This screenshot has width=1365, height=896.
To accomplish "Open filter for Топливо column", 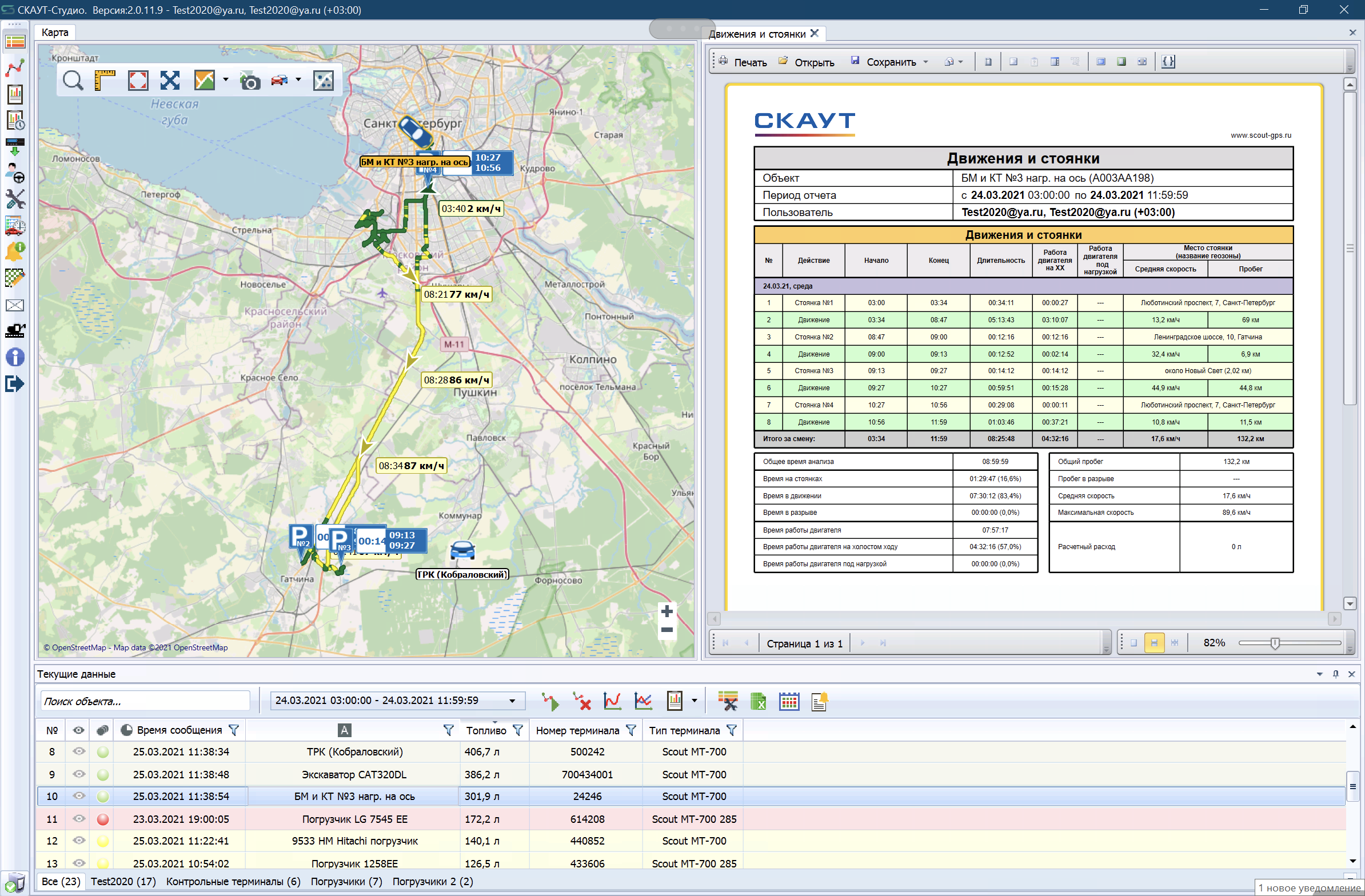I will [518, 730].
